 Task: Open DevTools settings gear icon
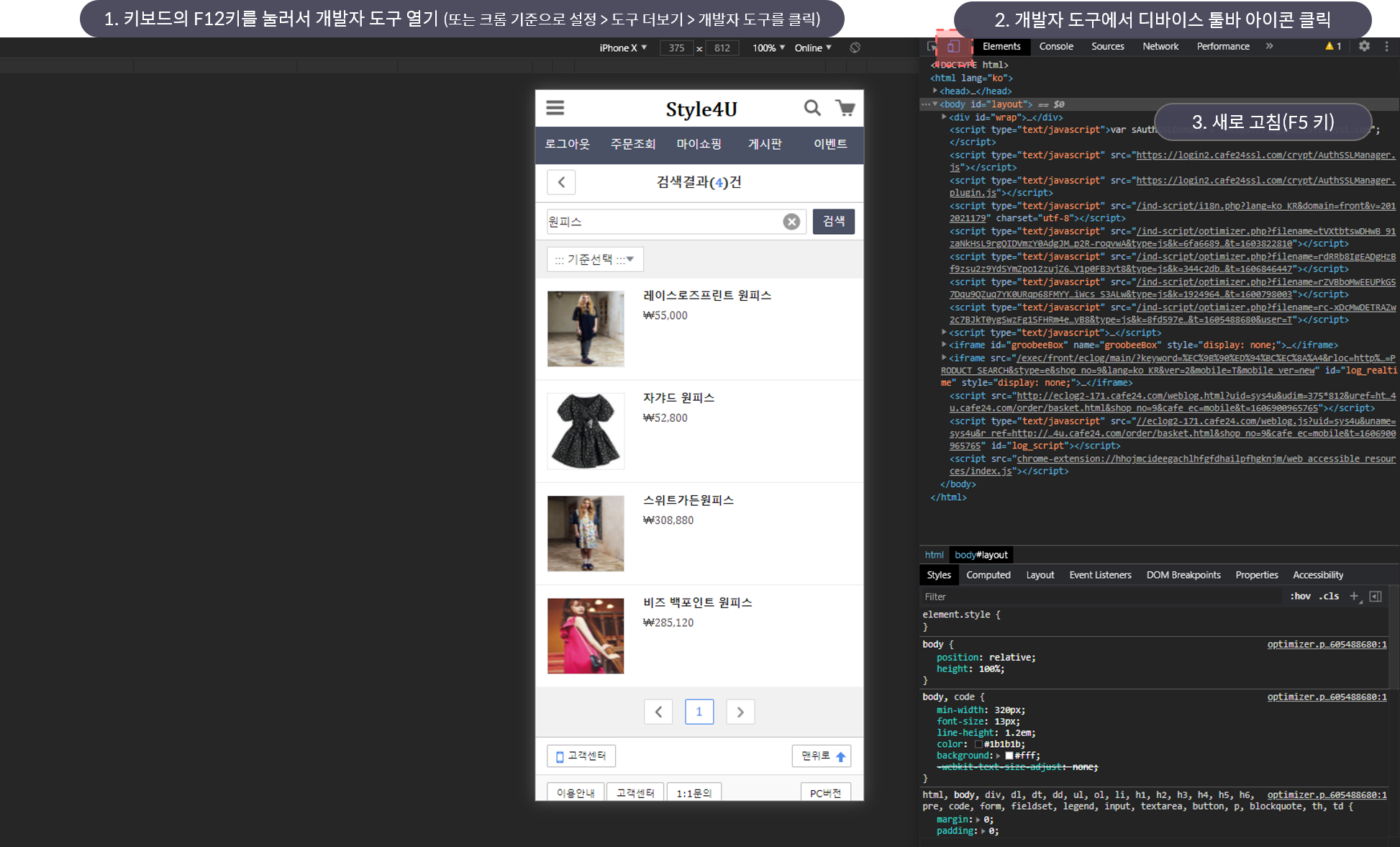click(x=1364, y=46)
